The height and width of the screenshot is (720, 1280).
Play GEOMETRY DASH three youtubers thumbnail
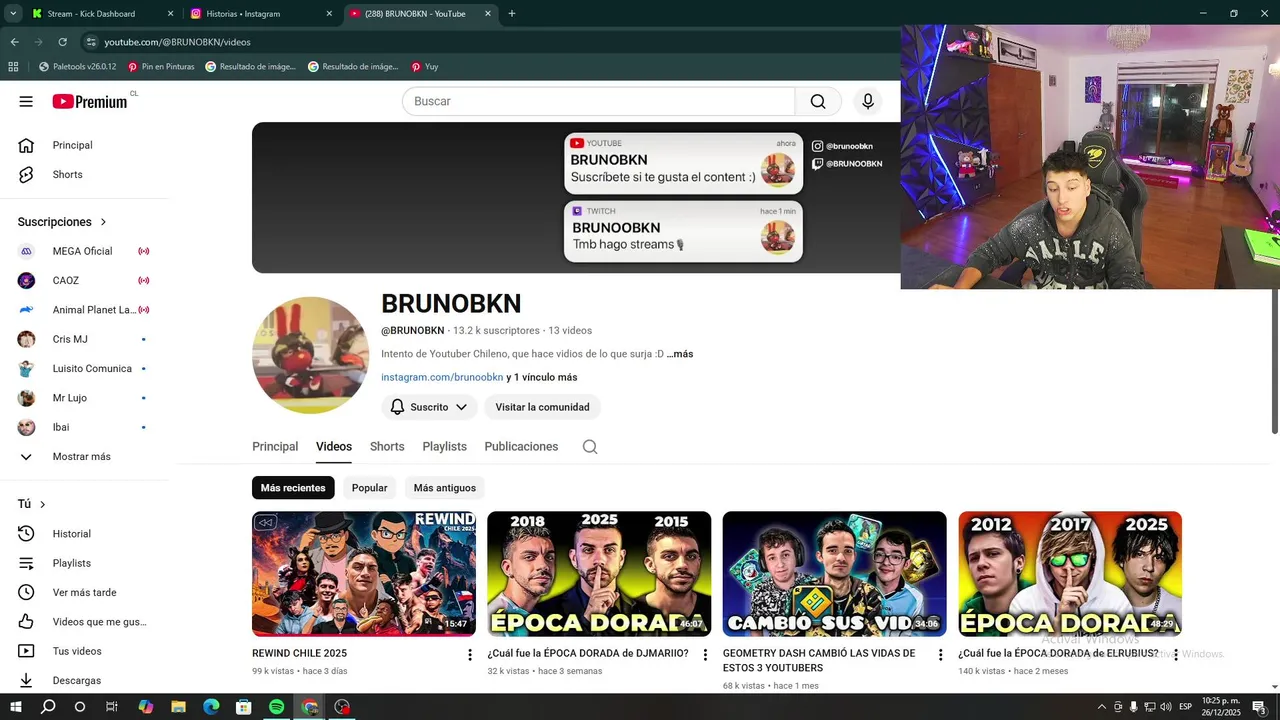[834, 574]
